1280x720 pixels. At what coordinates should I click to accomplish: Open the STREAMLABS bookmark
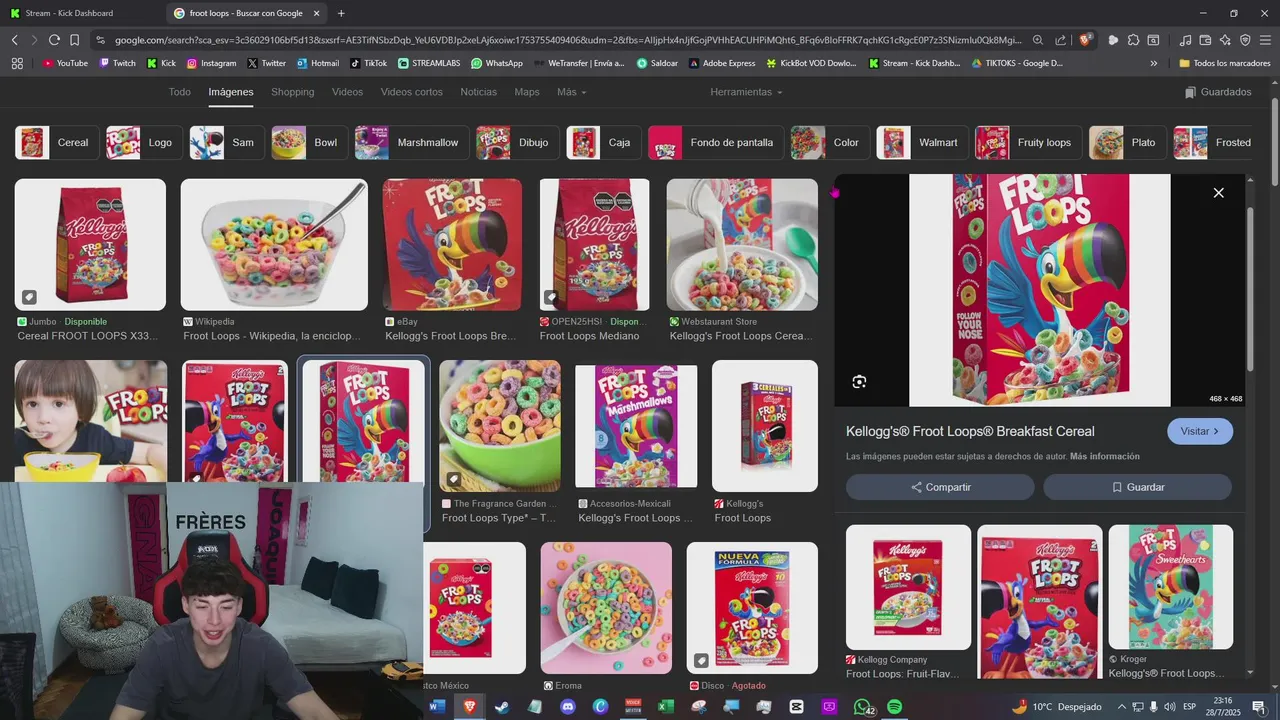[x=428, y=63]
